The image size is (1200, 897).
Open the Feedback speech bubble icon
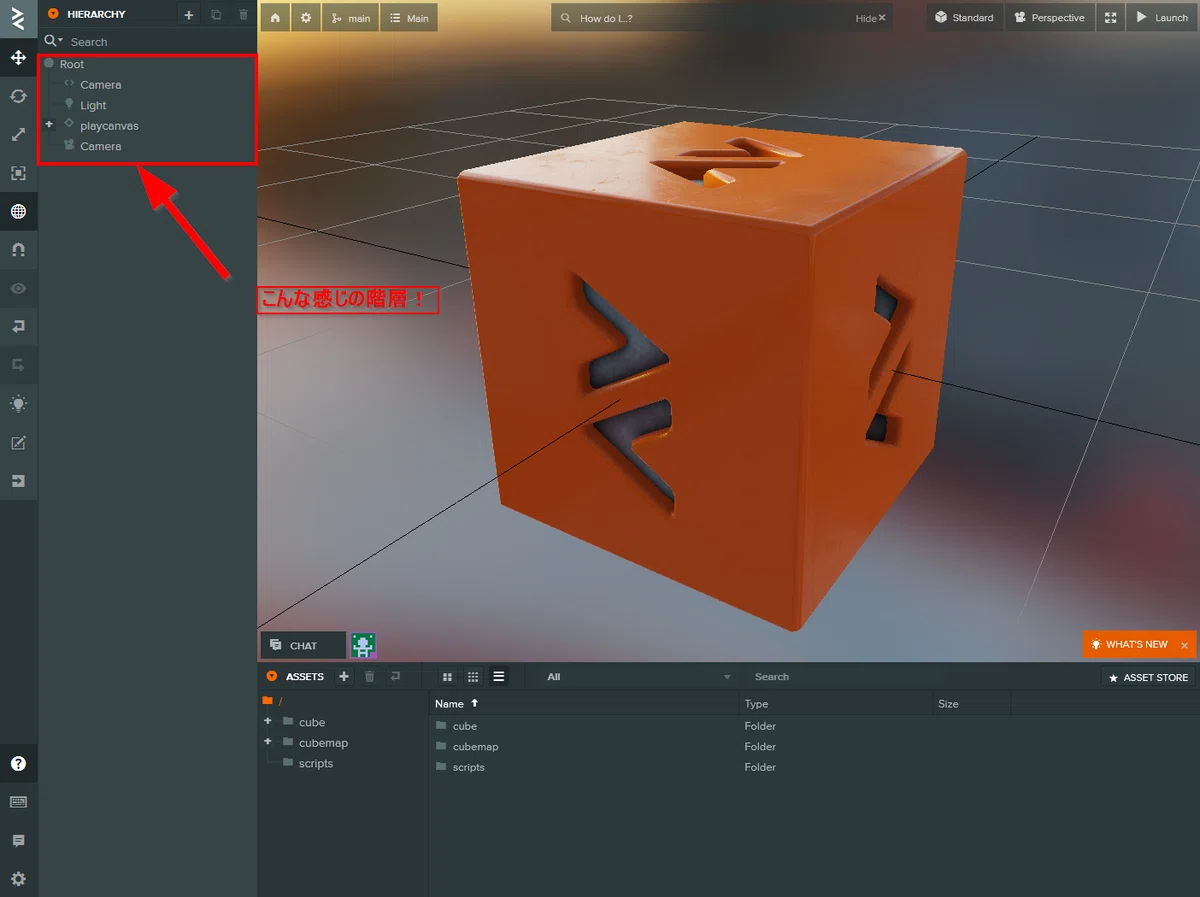click(18, 841)
